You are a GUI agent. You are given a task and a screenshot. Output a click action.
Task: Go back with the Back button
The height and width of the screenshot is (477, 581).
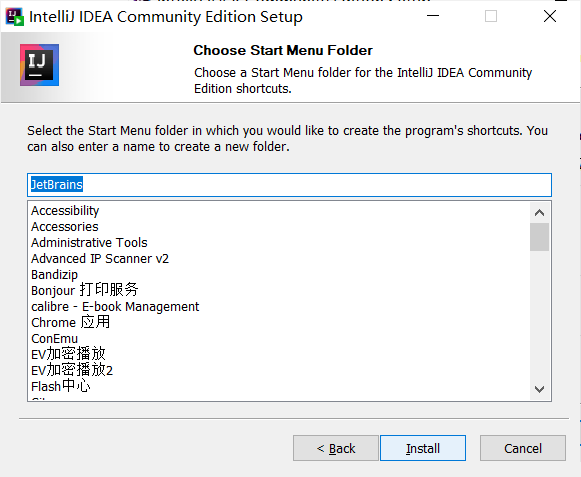(336, 448)
